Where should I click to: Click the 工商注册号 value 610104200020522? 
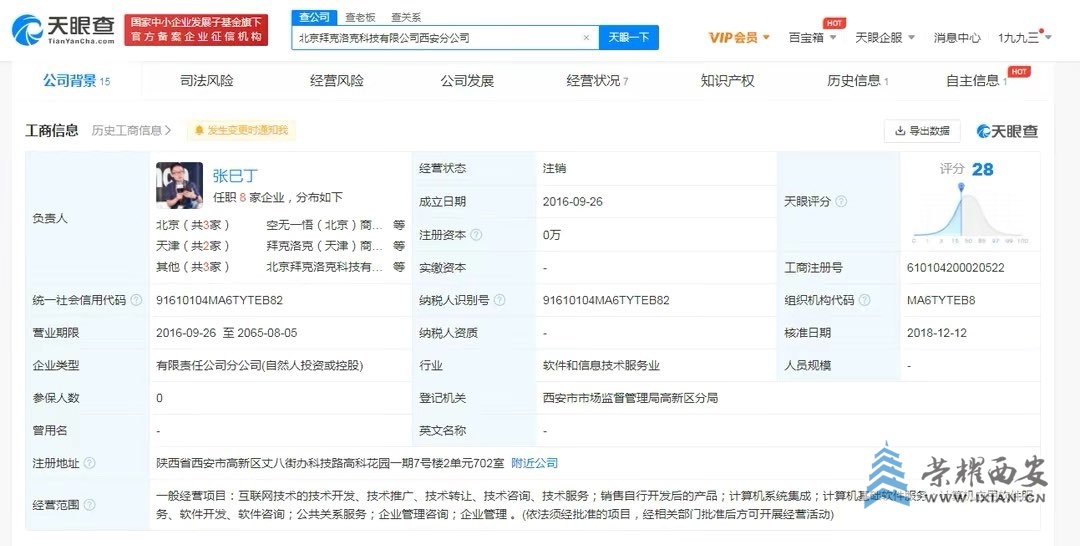tap(955, 267)
